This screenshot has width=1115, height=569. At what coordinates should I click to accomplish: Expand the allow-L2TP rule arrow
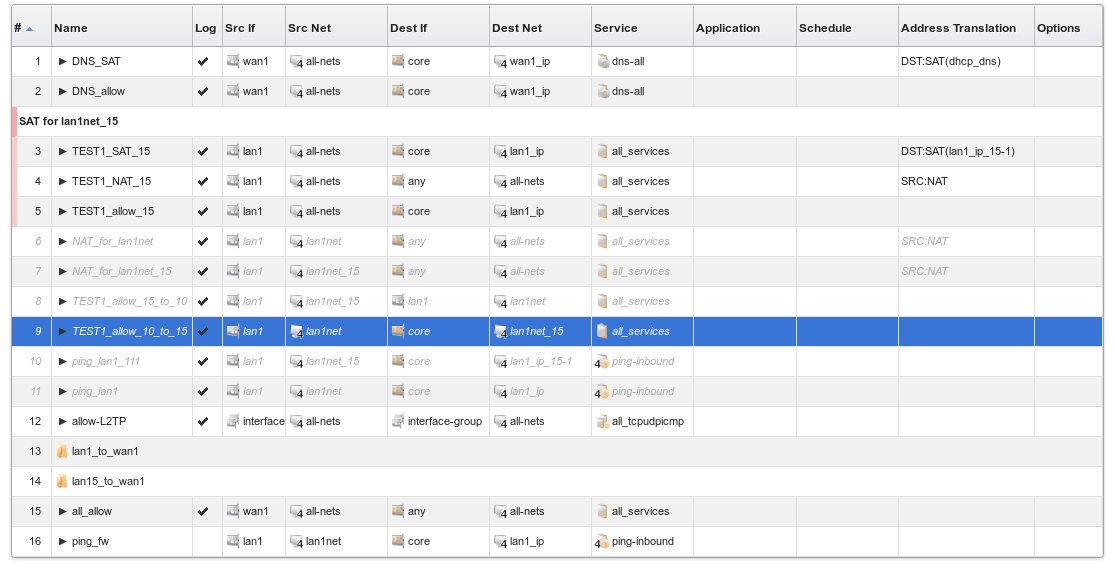(63, 421)
